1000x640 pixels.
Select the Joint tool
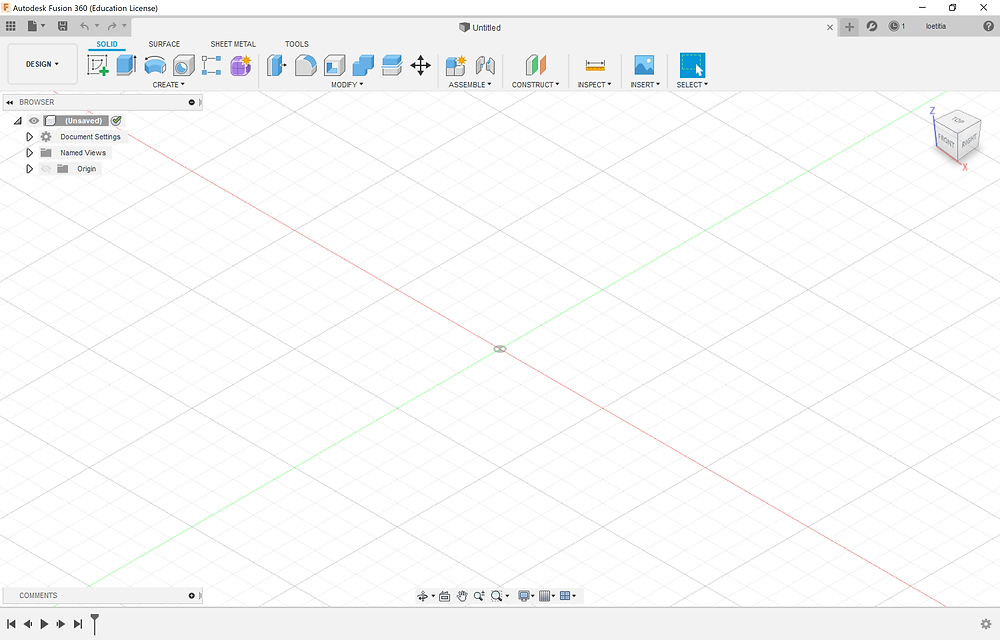[x=485, y=65]
